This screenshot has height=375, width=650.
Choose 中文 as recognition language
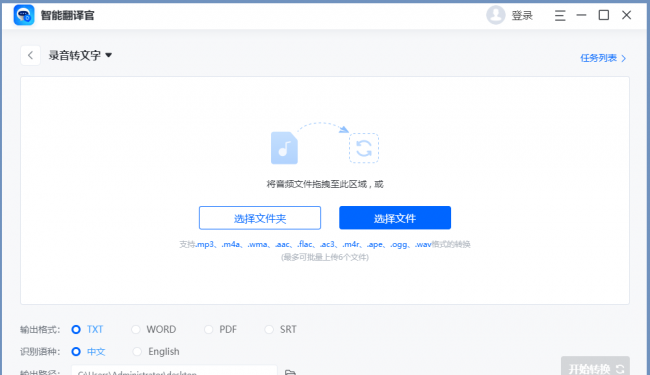tap(88, 352)
